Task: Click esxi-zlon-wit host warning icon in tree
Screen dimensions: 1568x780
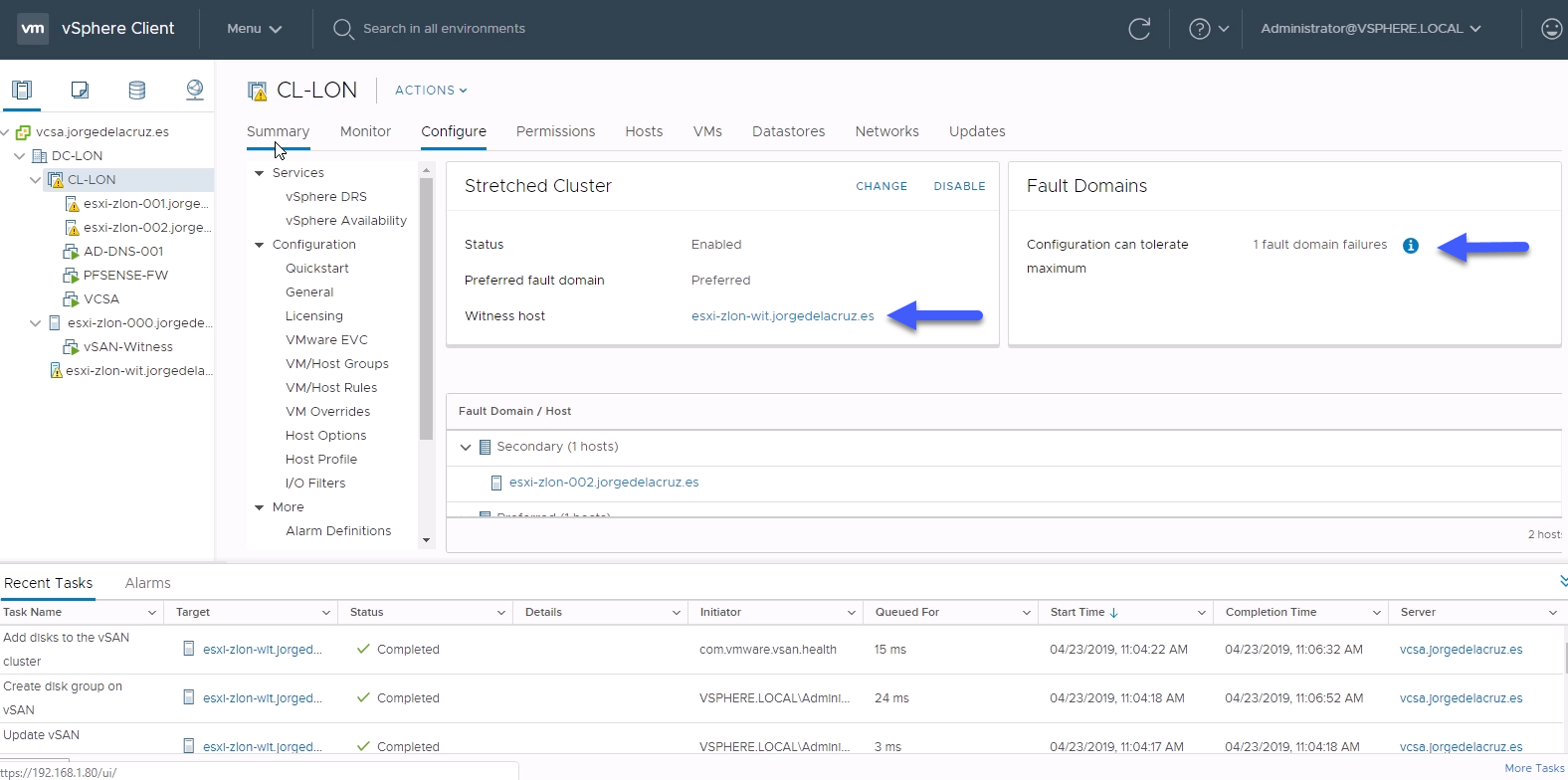Action: (56, 371)
